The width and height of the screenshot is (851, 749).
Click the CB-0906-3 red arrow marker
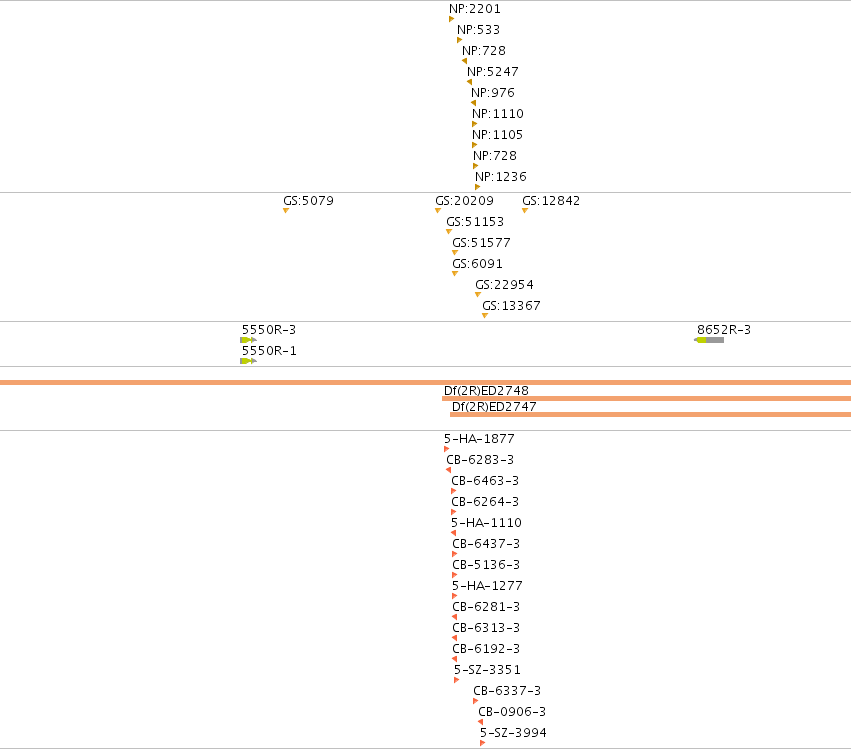pyautogui.click(x=480, y=722)
